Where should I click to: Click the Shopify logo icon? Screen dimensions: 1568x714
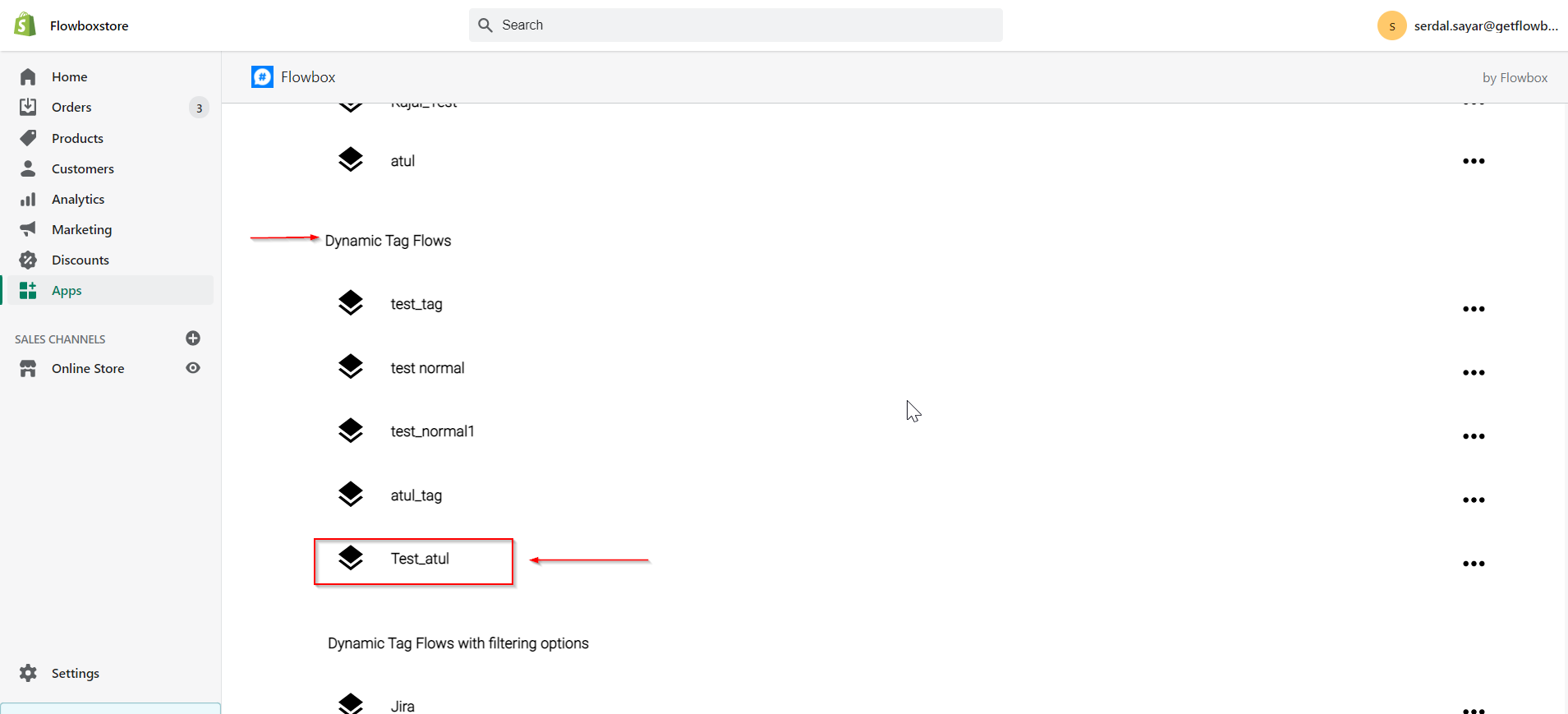[x=25, y=25]
